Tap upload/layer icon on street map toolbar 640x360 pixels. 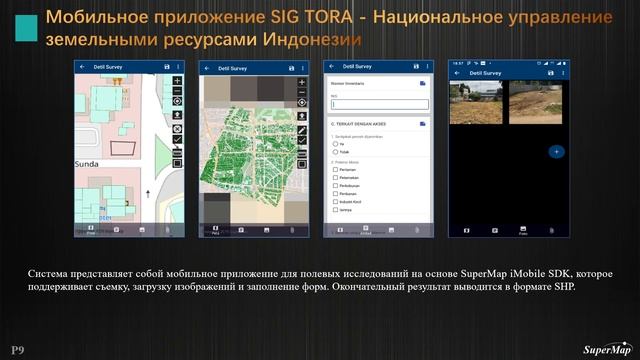point(177,115)
